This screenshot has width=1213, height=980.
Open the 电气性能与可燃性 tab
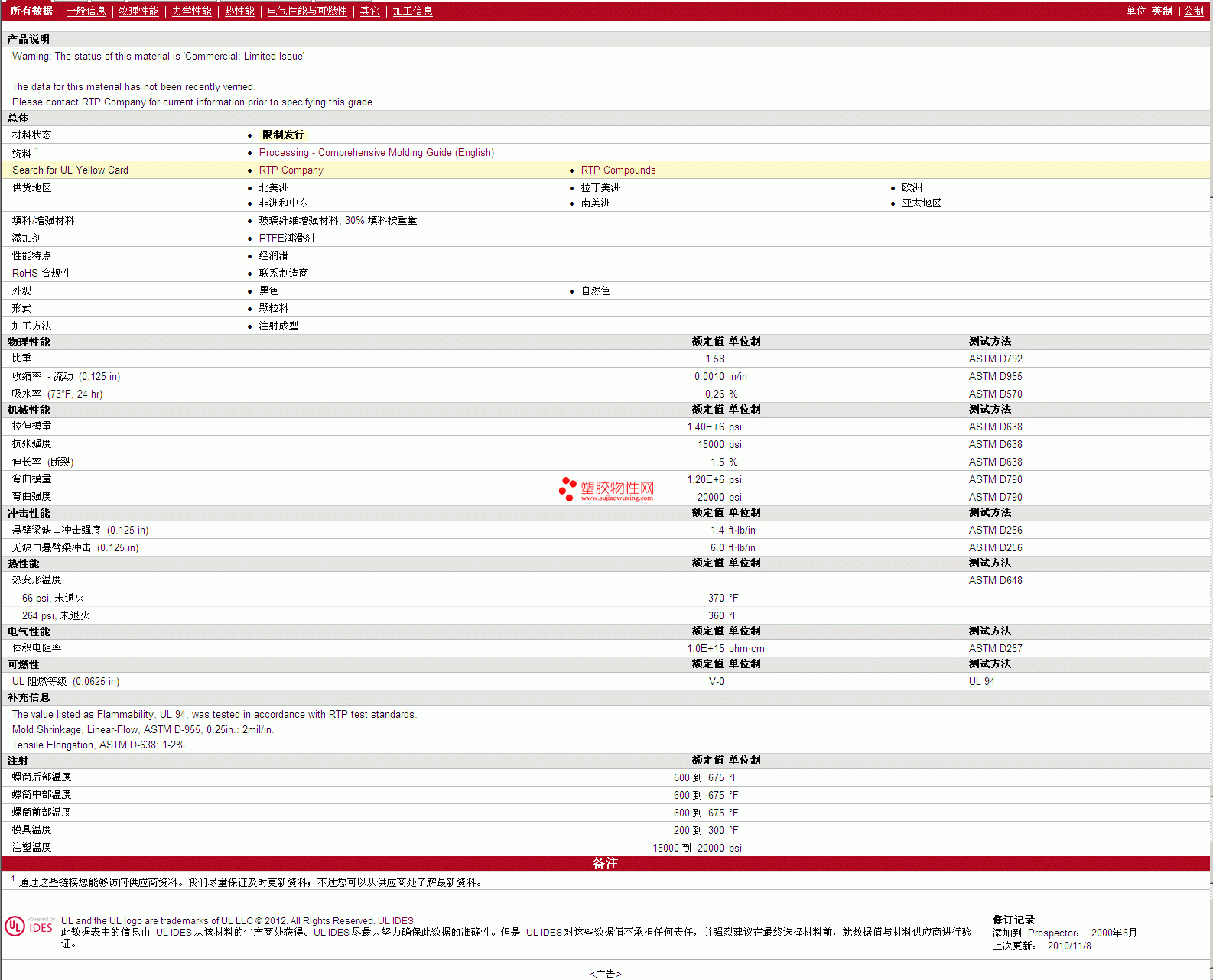pos(307,11)
